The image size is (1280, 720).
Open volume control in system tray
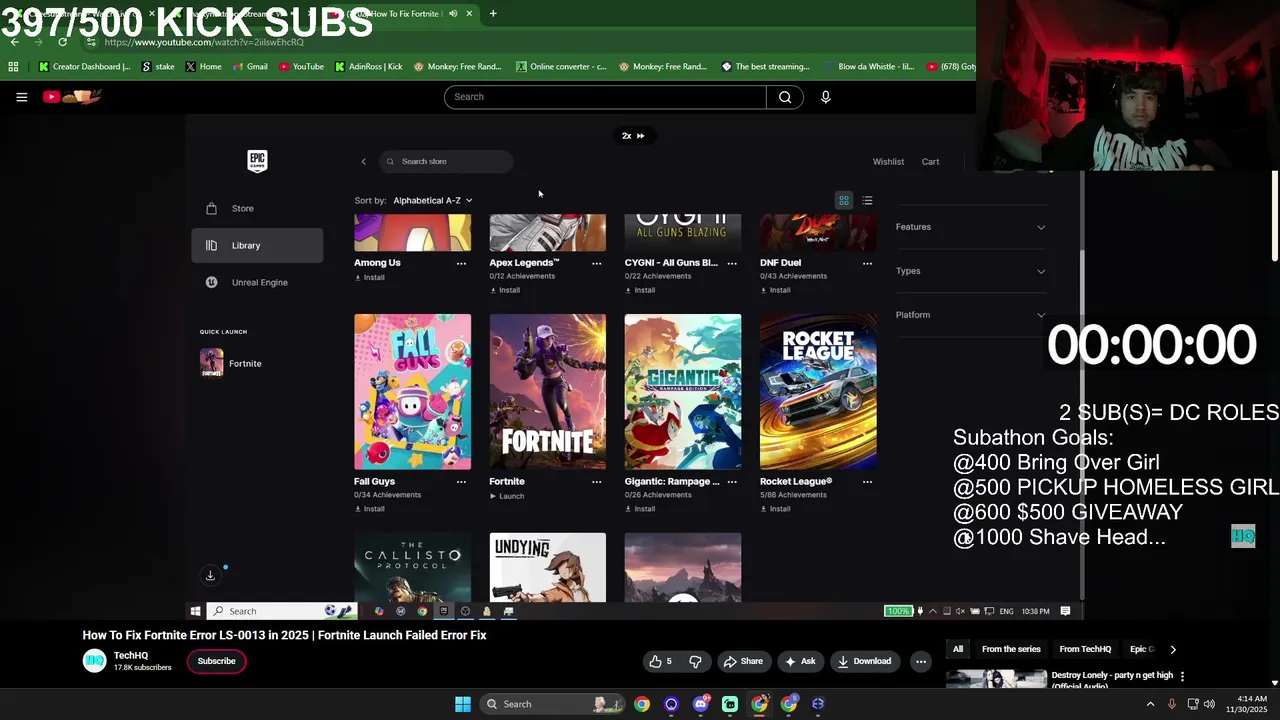click(1208, 704)
